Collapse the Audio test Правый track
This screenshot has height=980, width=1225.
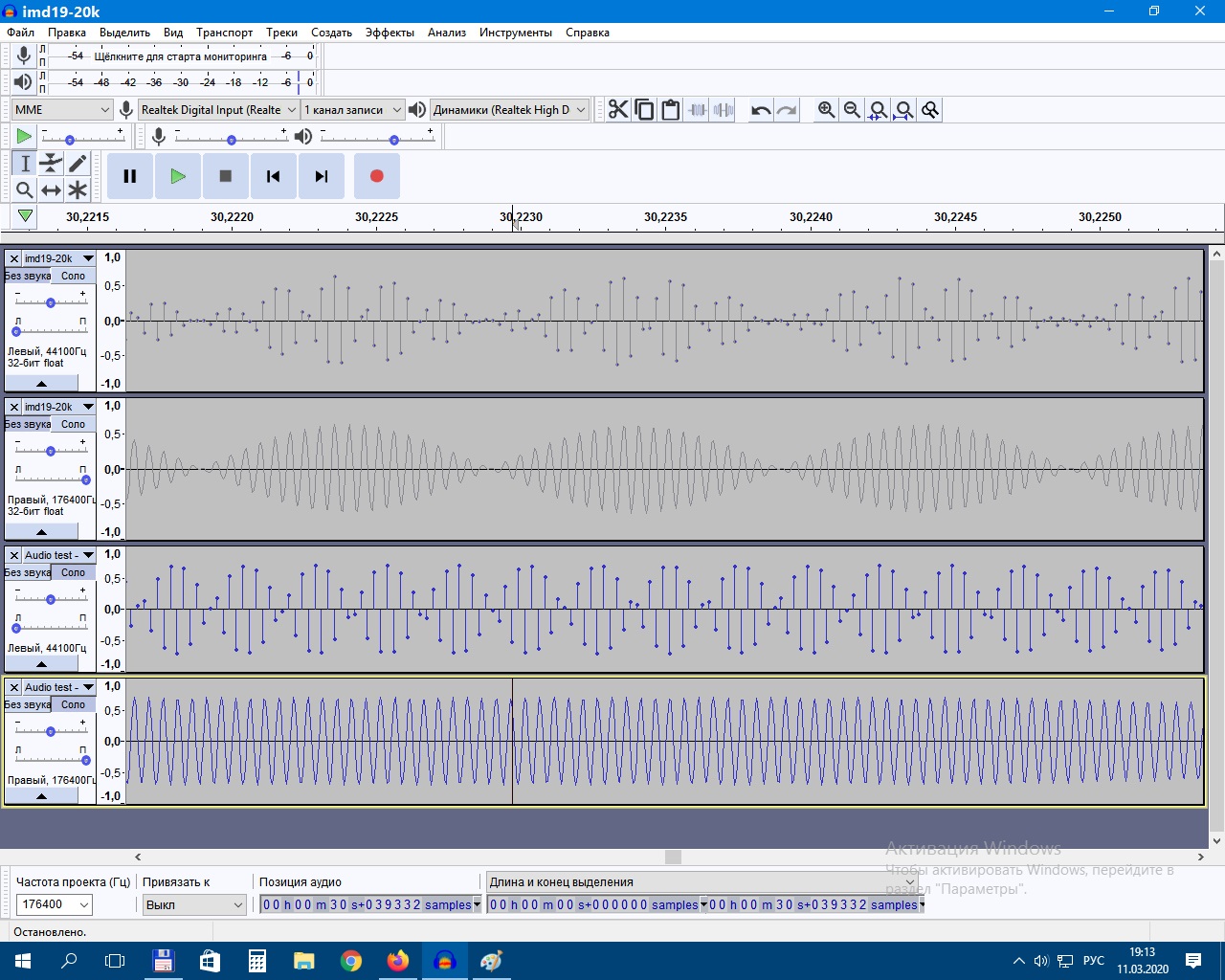pos(41,796)
